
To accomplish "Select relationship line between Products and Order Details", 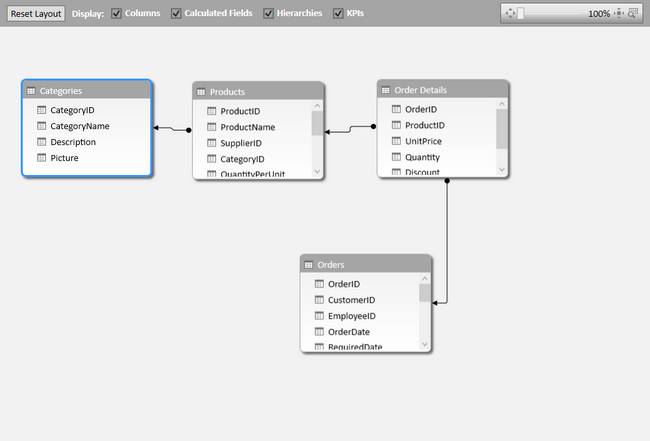I will click(350, 129).
